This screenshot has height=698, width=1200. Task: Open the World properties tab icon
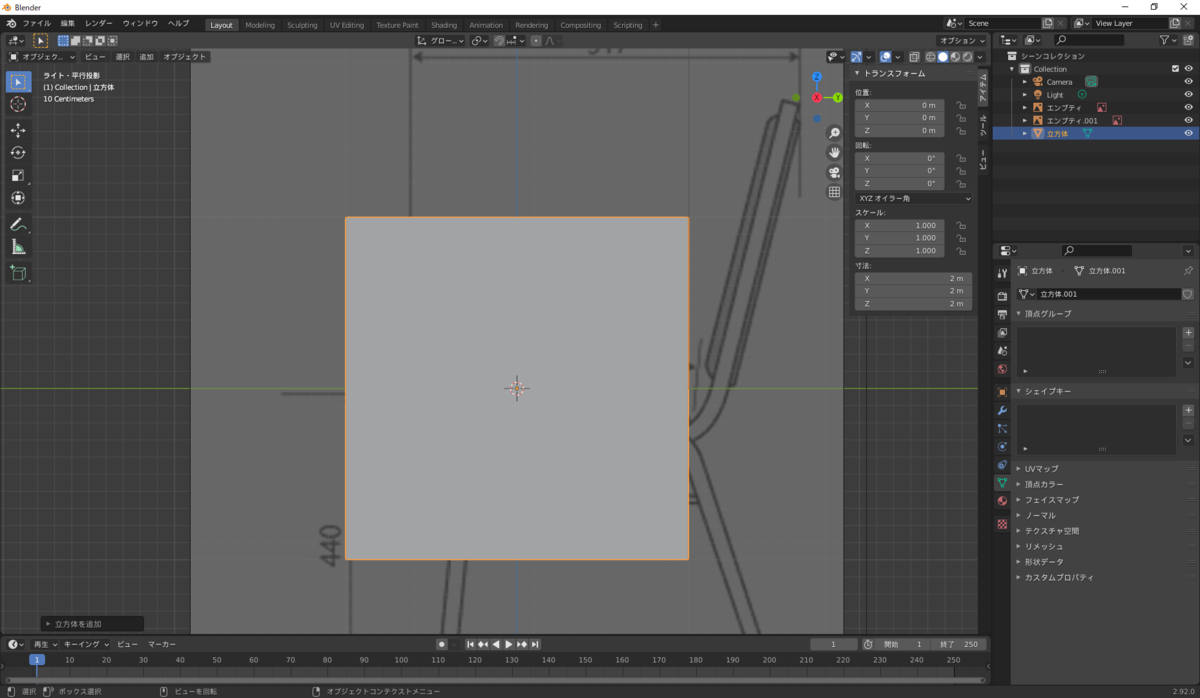pos(1002,369)
